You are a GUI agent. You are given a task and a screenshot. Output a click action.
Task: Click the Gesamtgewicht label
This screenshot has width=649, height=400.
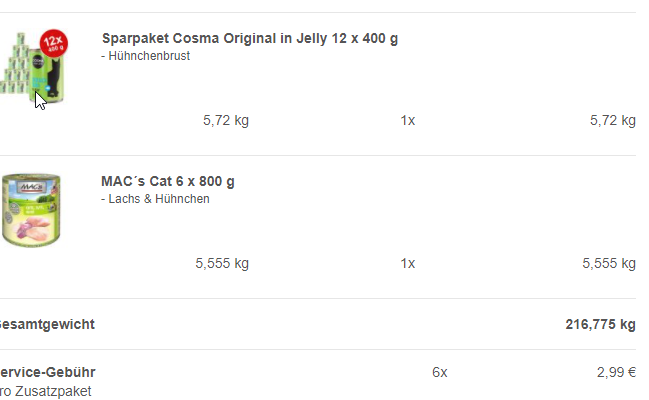(47, 324)
